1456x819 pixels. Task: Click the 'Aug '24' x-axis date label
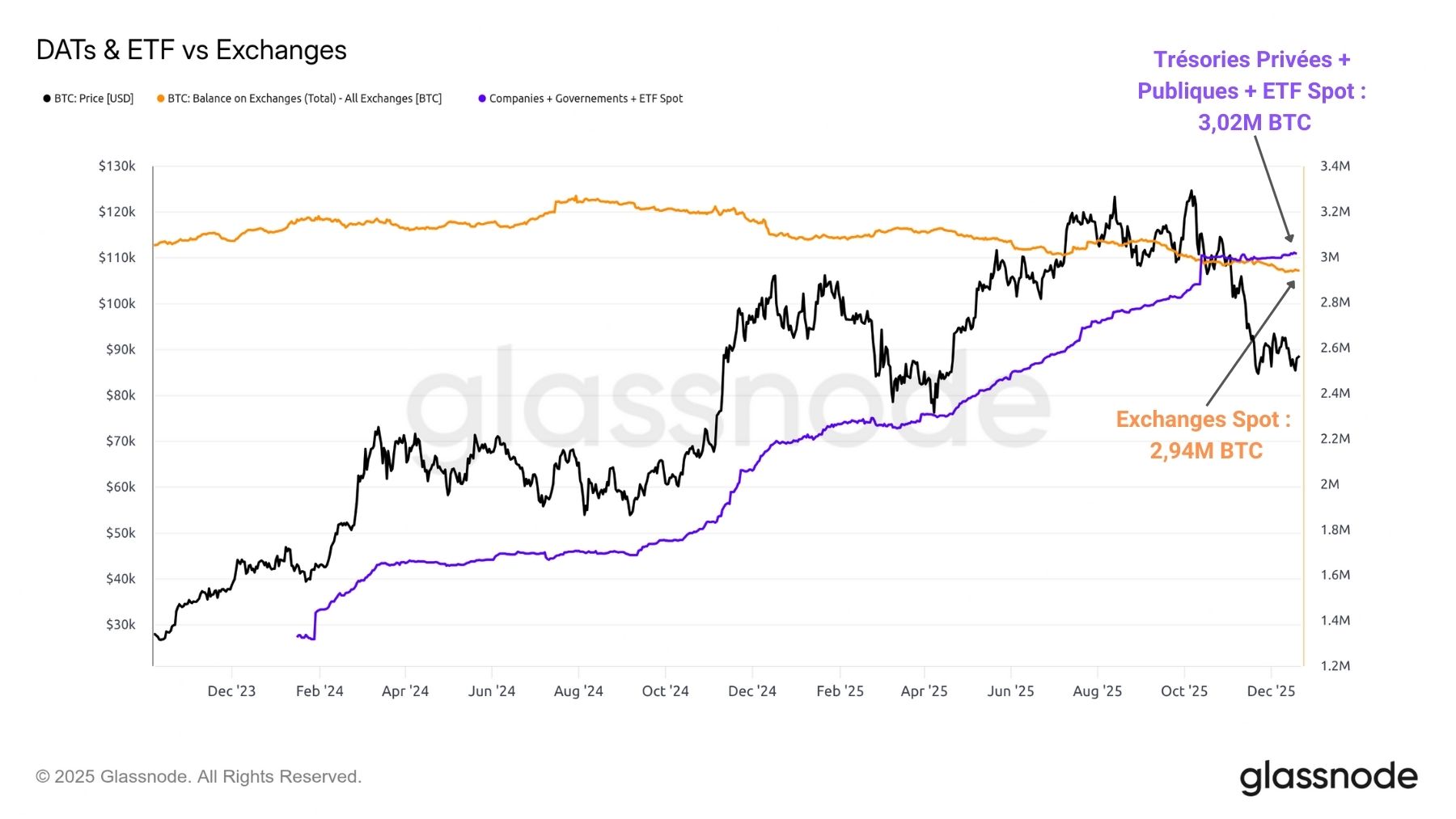pyautogui.click(x=578, y=691)
